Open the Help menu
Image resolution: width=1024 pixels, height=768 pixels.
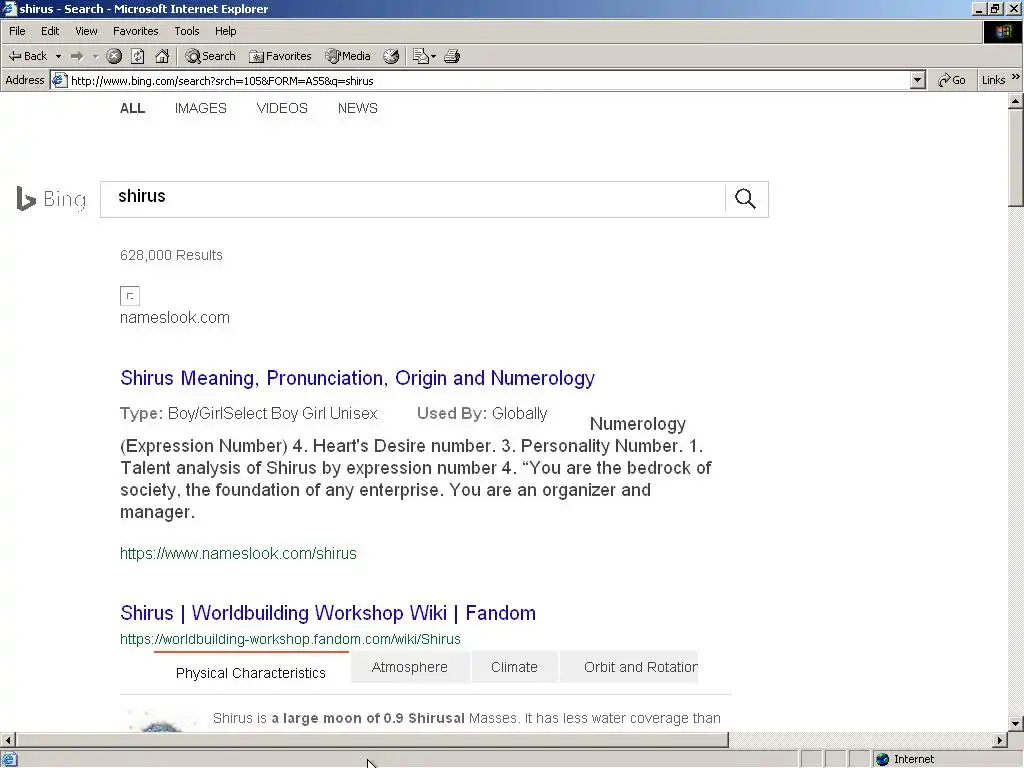click(225, 31)
